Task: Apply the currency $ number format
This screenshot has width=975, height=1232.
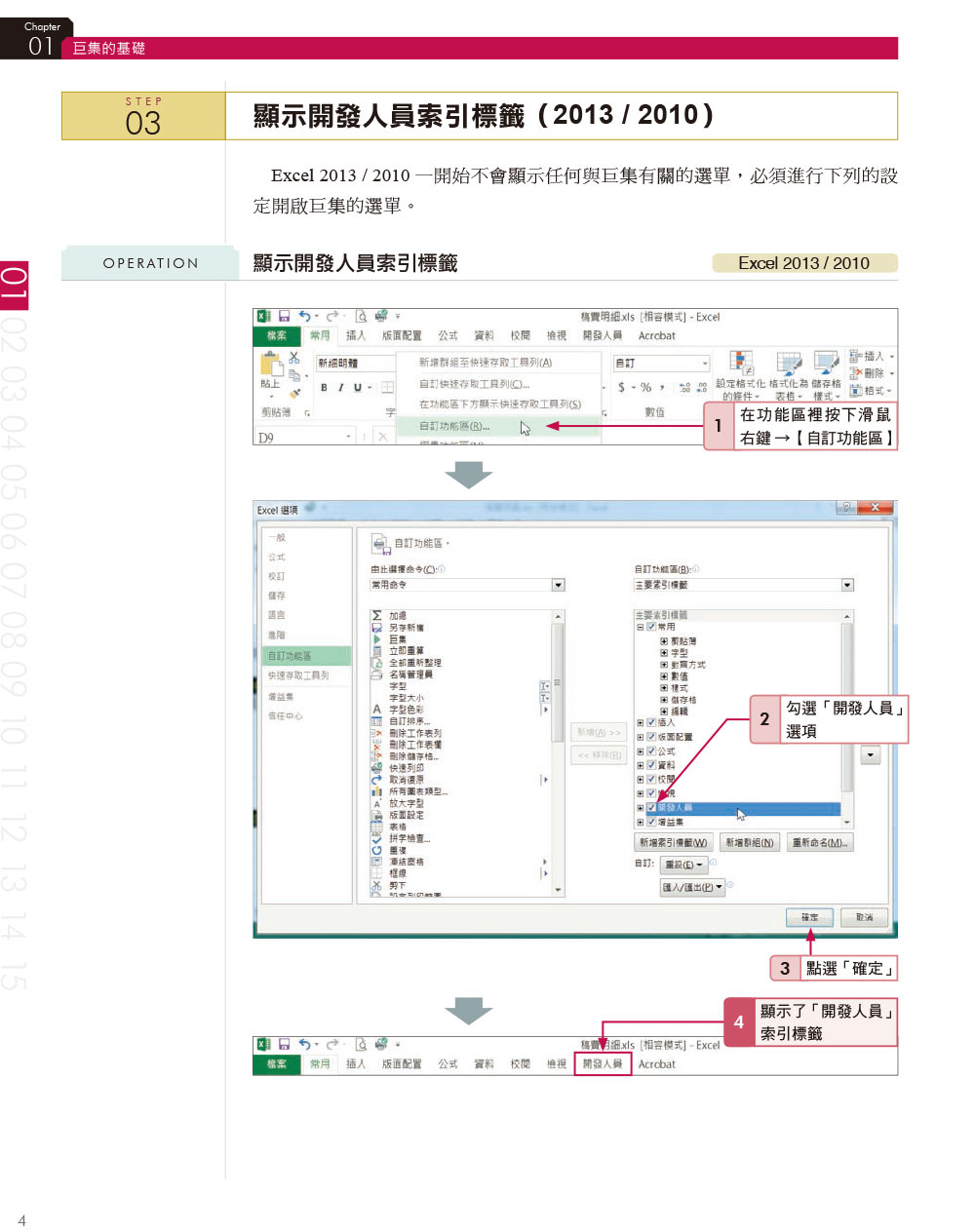Action: (x=621, y=387)
